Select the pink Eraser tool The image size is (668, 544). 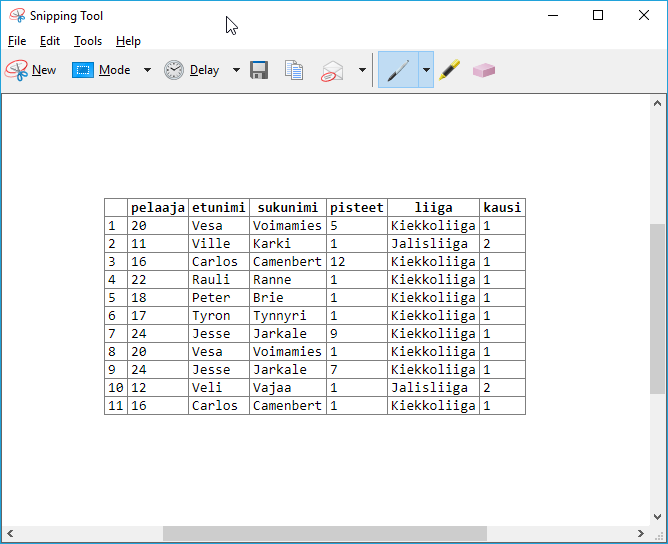pos(484,70)
